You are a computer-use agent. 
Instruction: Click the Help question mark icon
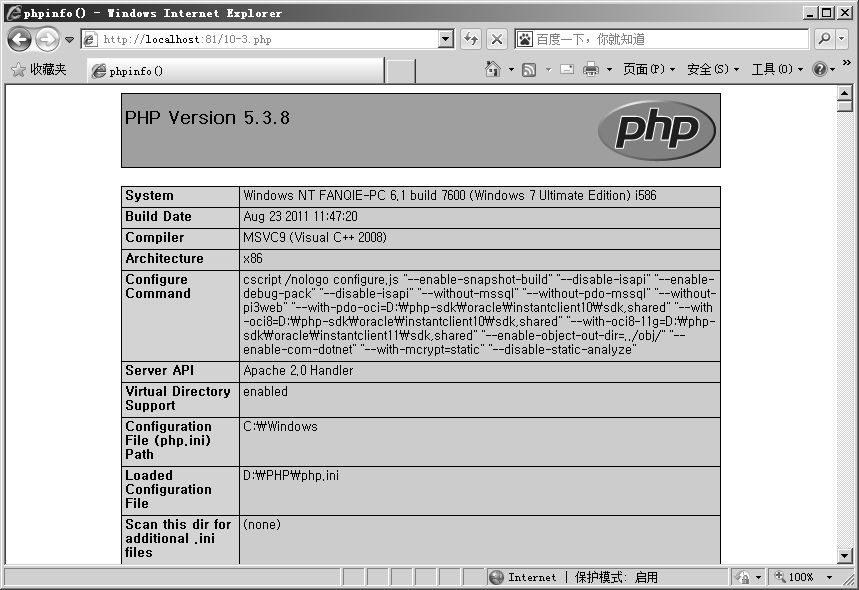820,69
